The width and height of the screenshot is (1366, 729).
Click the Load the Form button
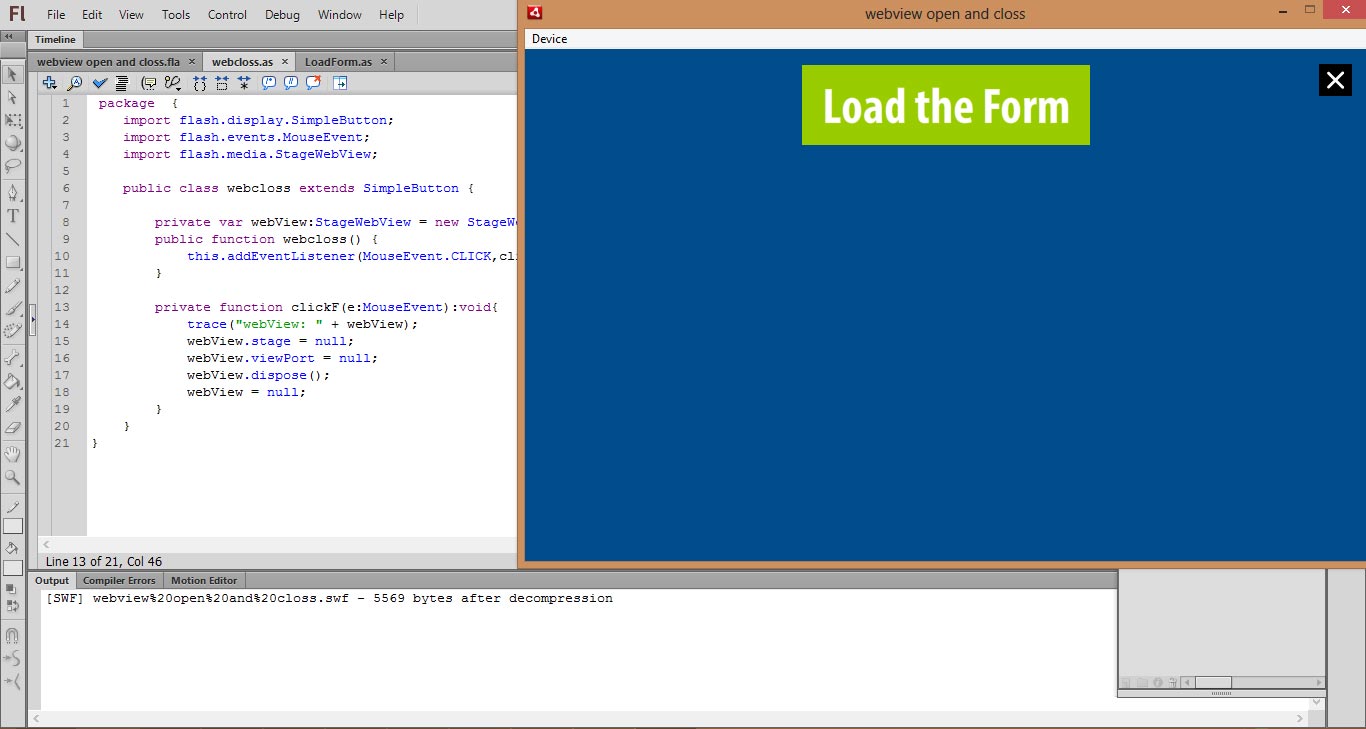point(945,105)
